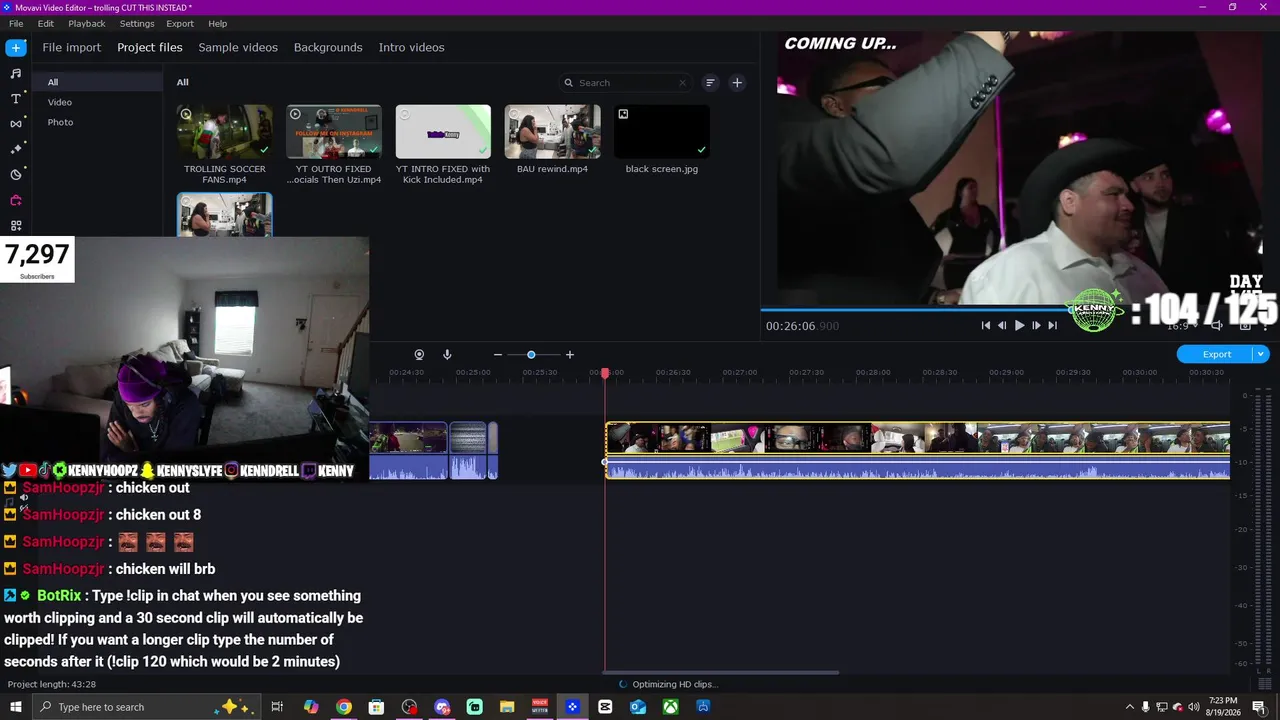
Task: Click the audio waveform of selected clip
Action: [x=918, y=467]
